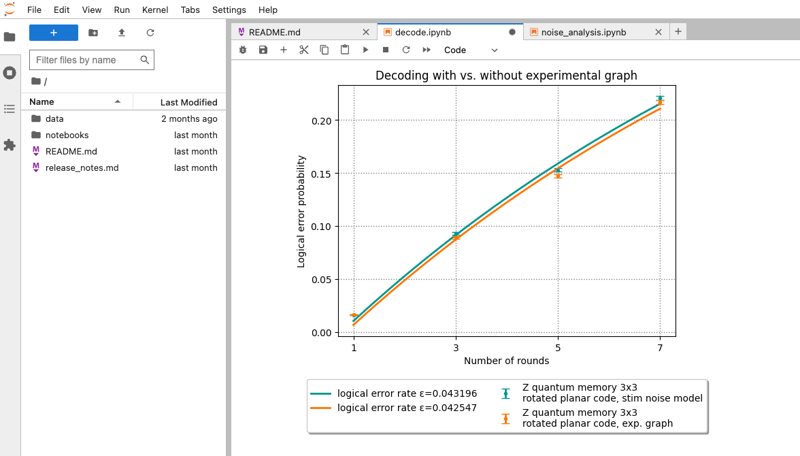
Task: Click the Filter files by name field
Action: click(x=86, y=60)
